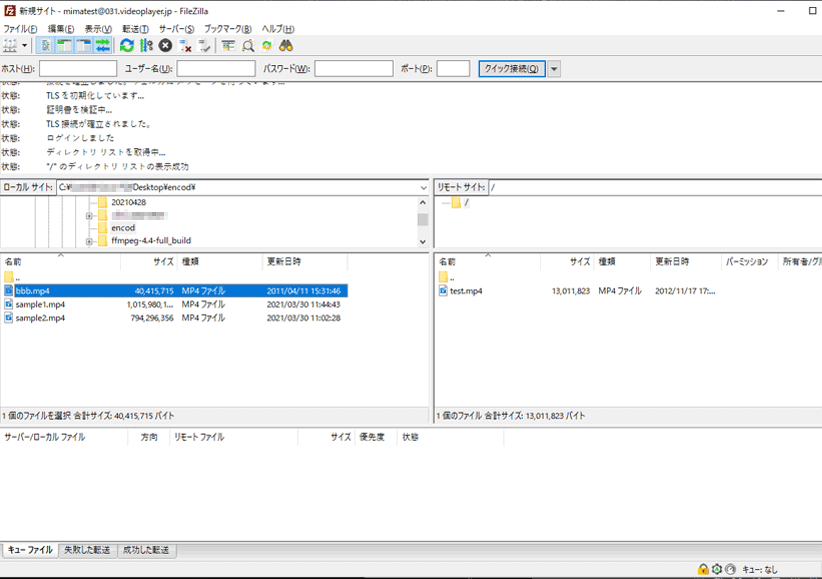The height and width of the screenshot is (579, 822).
Task: Expand the blurred folder tree node
Action: 89,216
